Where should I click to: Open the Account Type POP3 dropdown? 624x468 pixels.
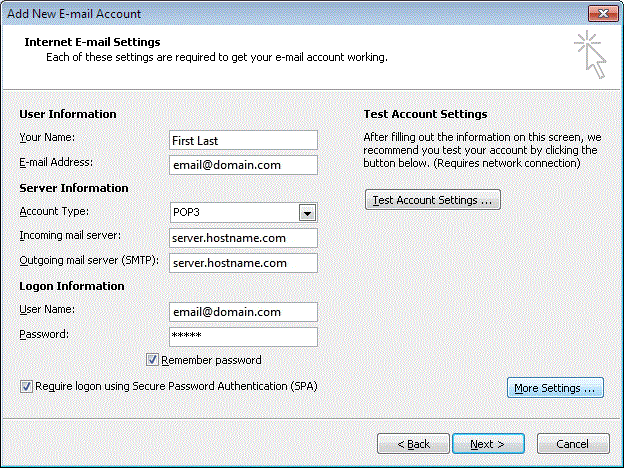click(x=308, y=213)
